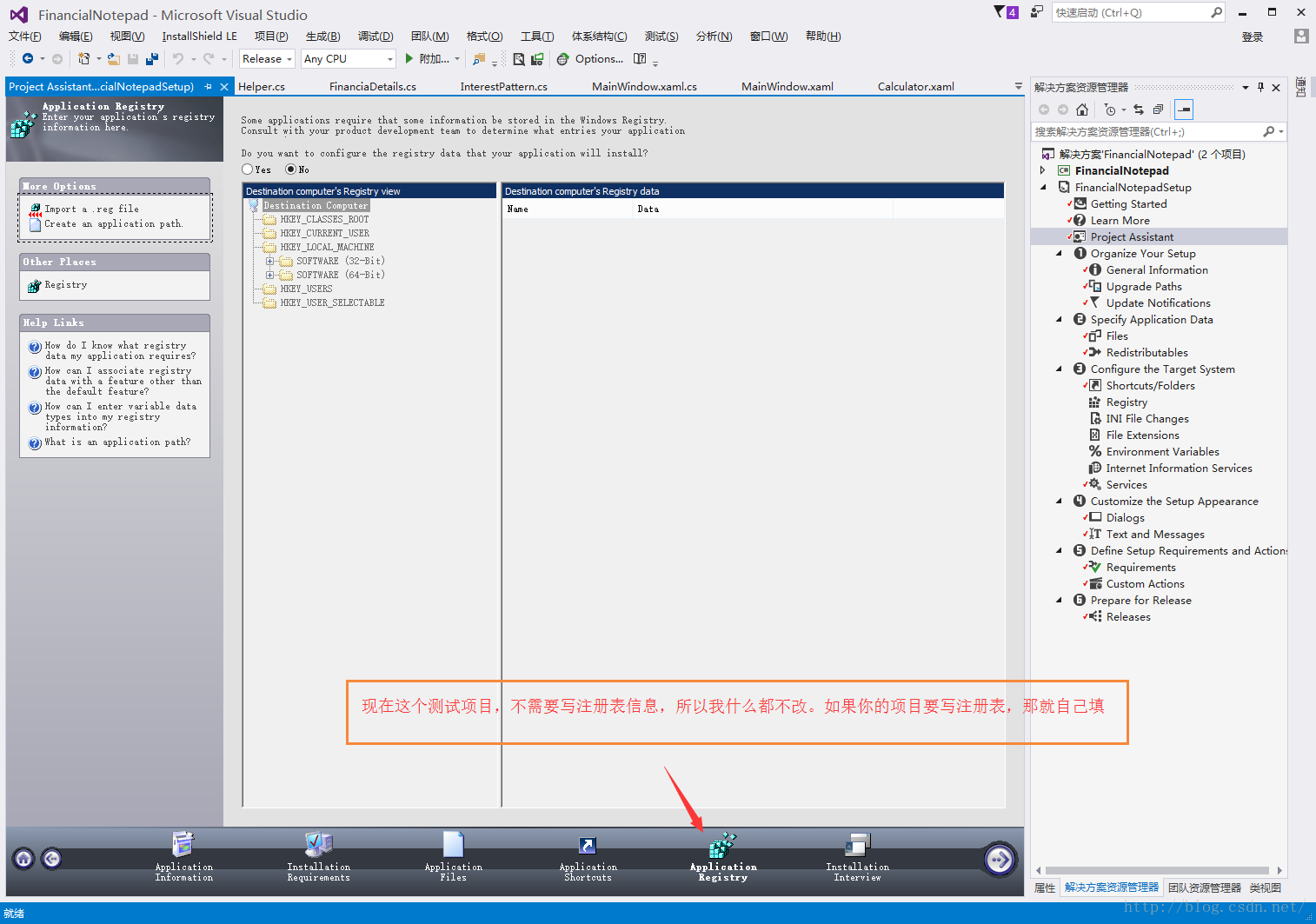1316x924 pixels.
Task: Switch to the MainWindow.xaml.cs tab
Action: 644,86
